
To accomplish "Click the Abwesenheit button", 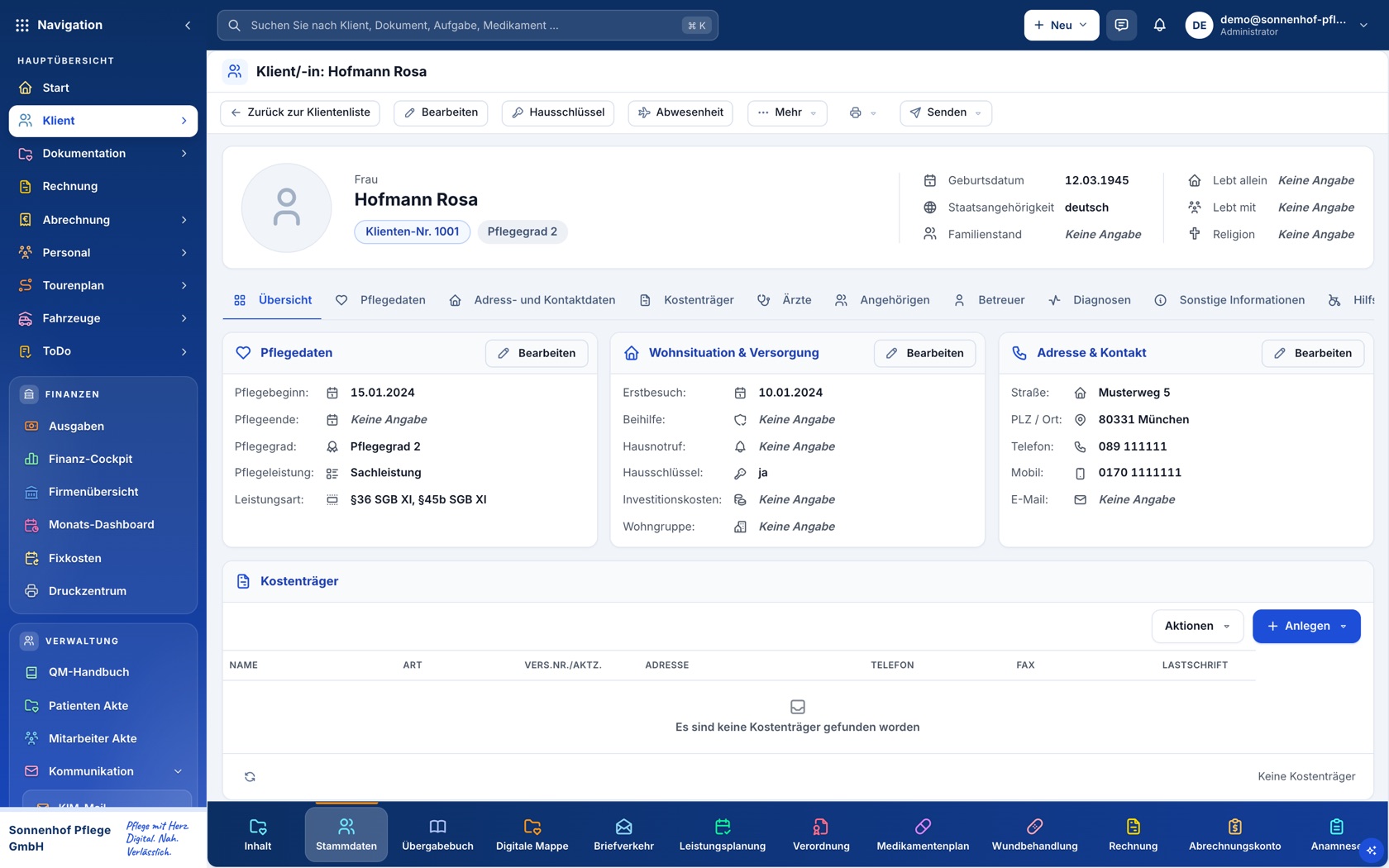I will (680, 112).
